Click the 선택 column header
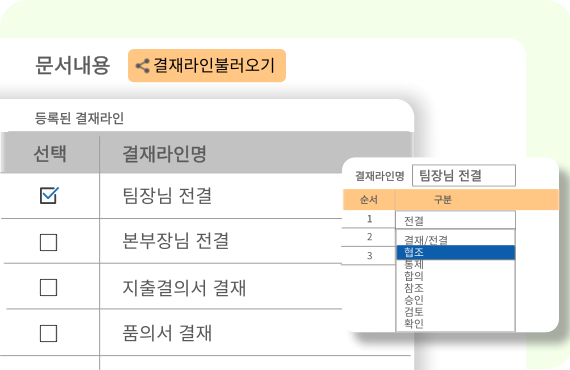 coord(50,153)
